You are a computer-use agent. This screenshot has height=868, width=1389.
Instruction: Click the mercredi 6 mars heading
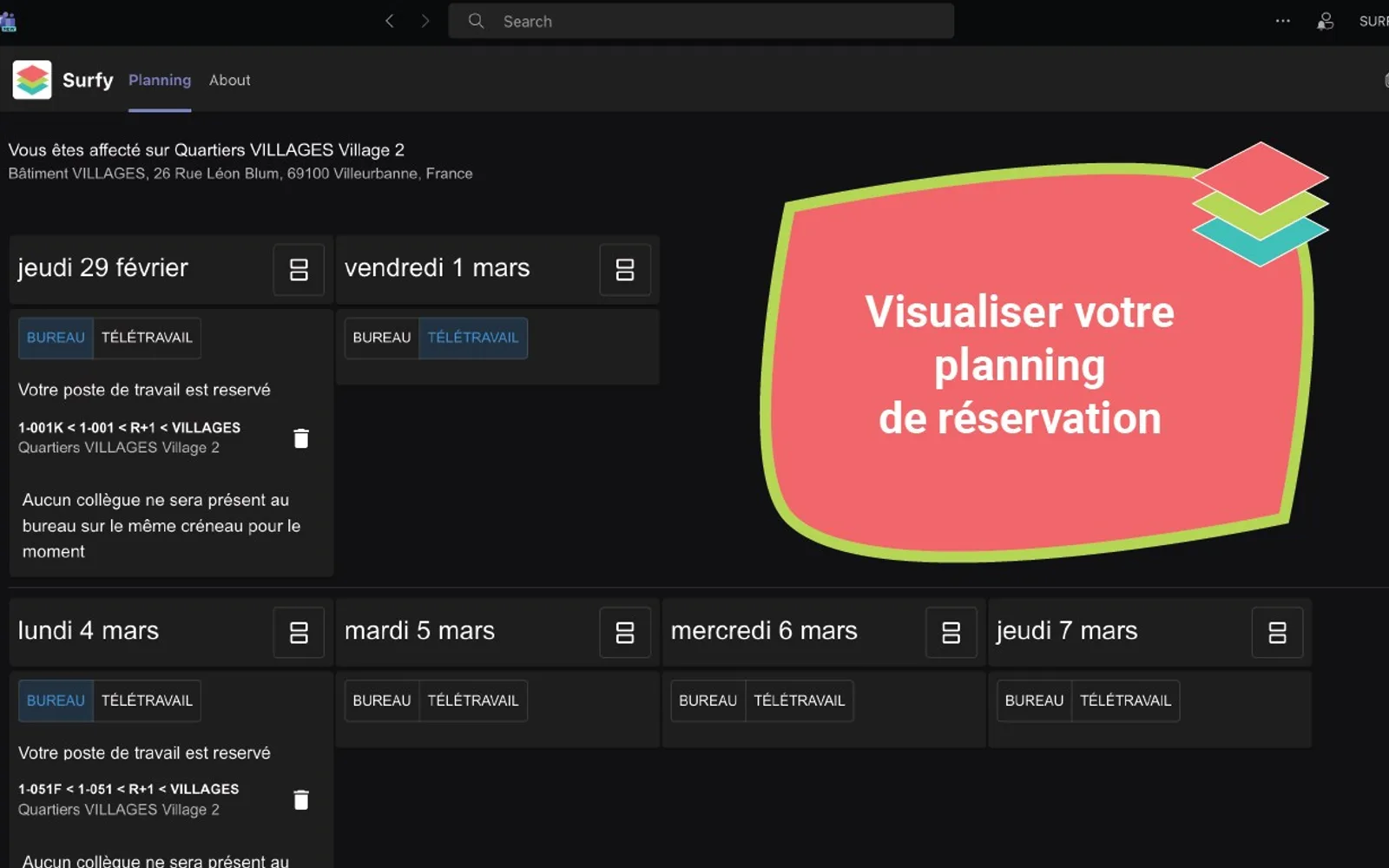(764, 631)
